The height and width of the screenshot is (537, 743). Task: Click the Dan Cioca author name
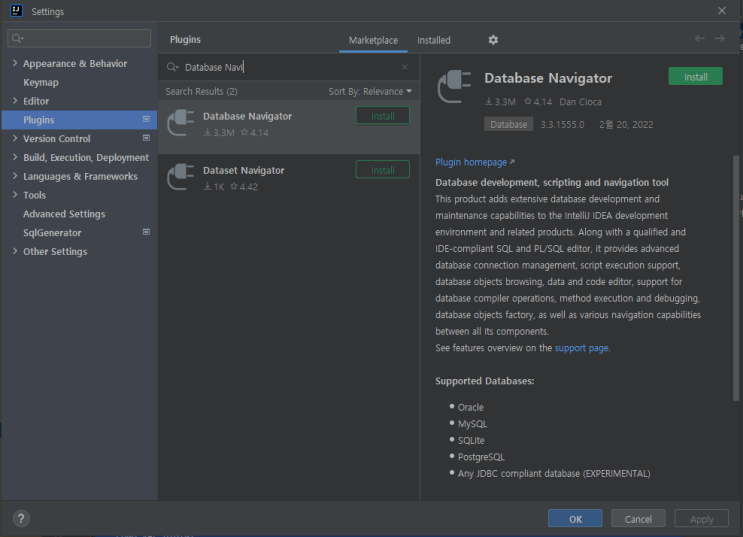coord(580,102)
